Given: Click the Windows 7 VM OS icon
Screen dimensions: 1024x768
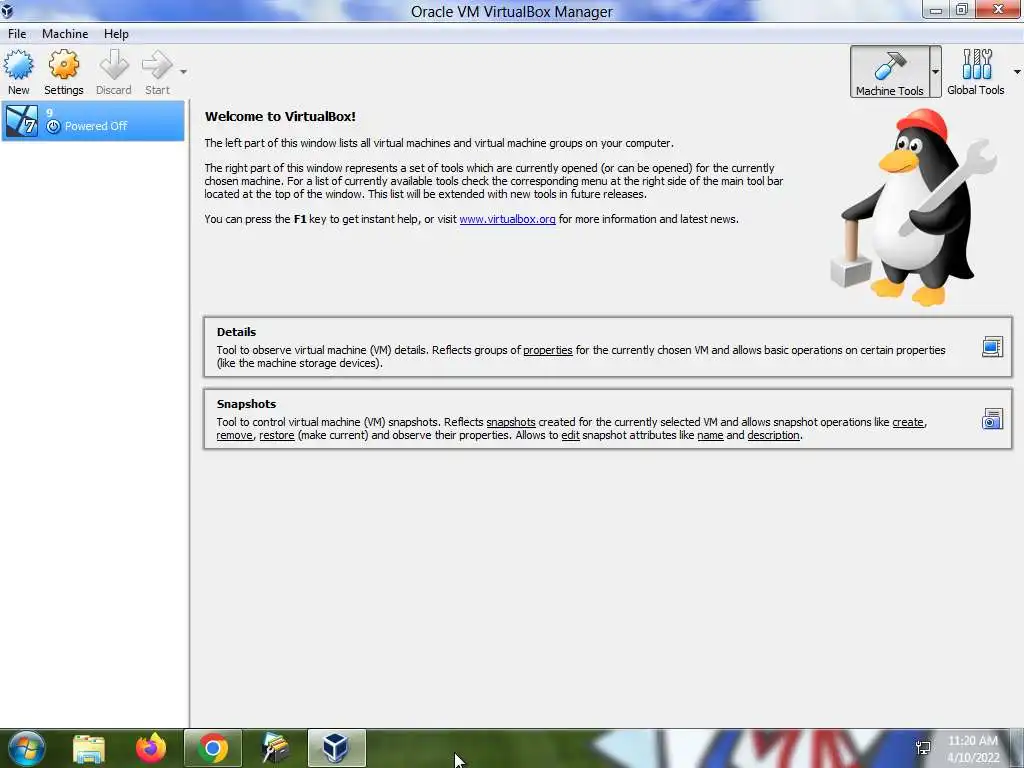Looking at the screenshot, I should coord(22,121).
